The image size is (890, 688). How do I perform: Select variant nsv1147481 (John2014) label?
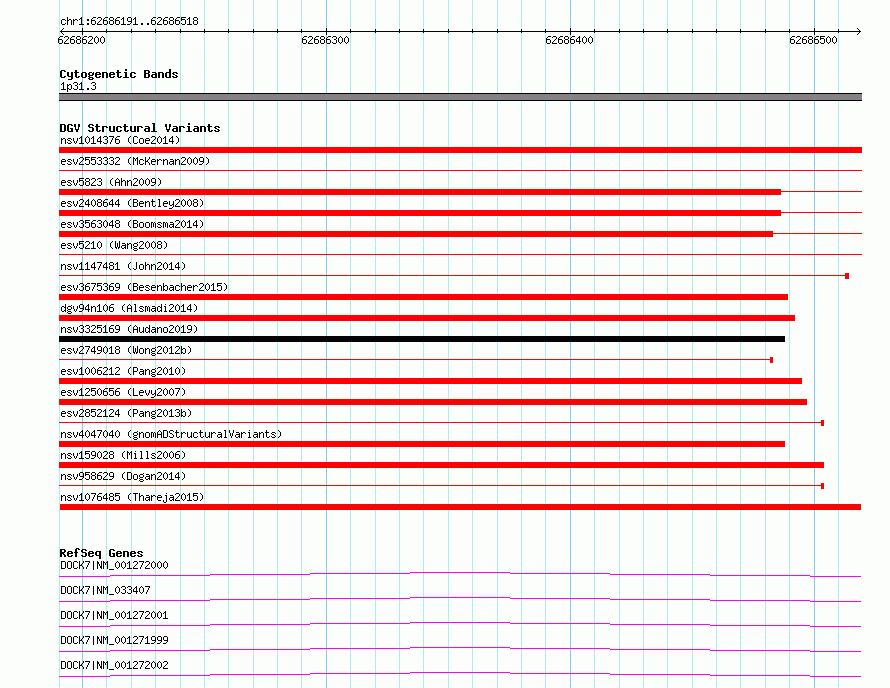click(x=123, y=266)
